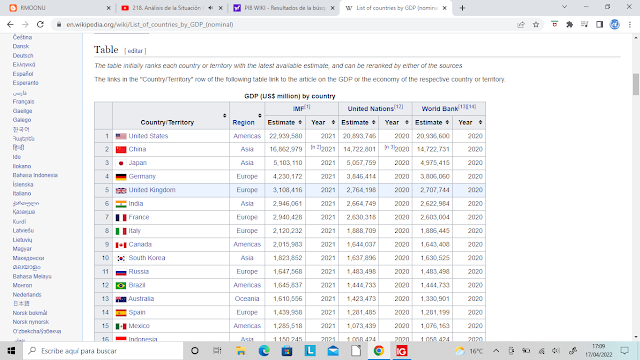Bookmark this page with the star icon

tap(536, 24)
